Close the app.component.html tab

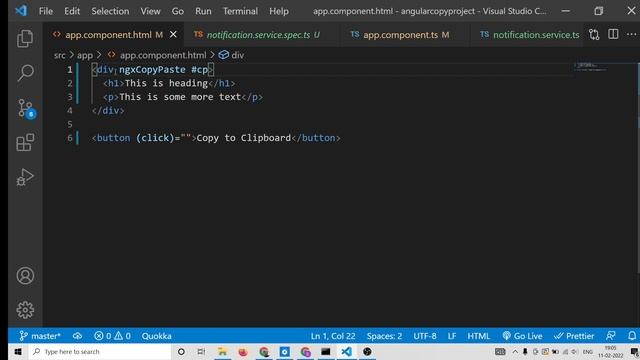[173, 35]
